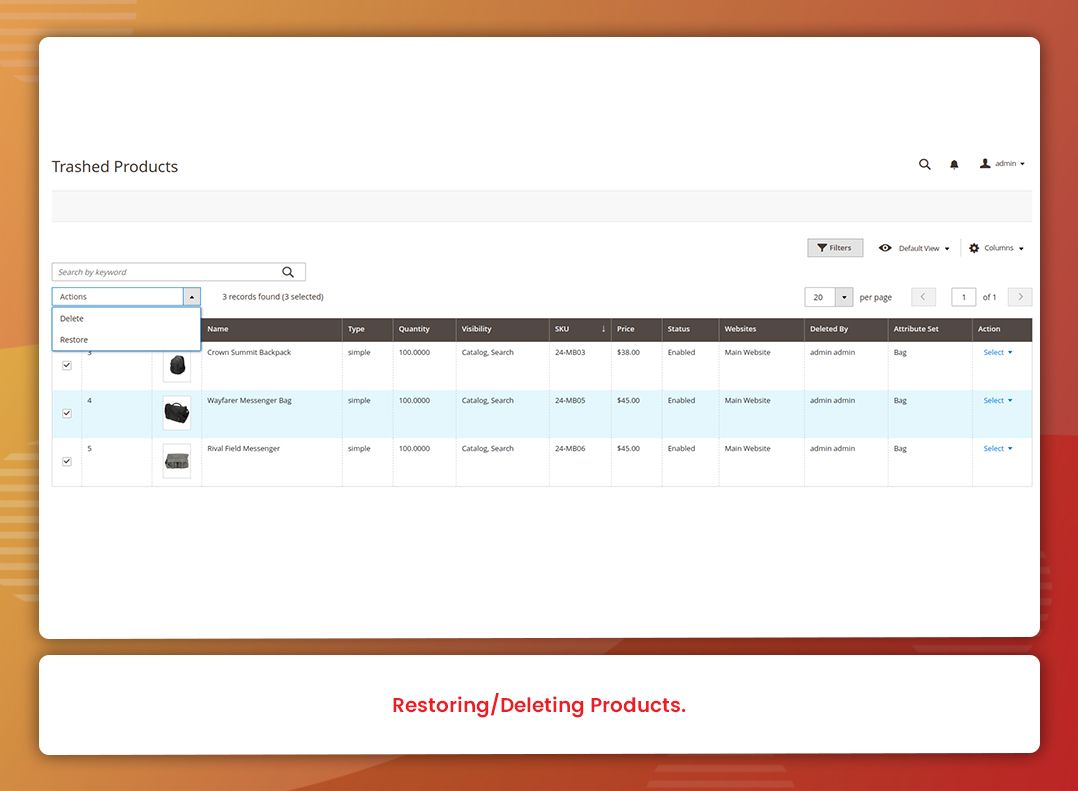1078x791 pixels.
Task: Open global search via magnifier icon
Action: pyautogui.click(x=924, y=163)
